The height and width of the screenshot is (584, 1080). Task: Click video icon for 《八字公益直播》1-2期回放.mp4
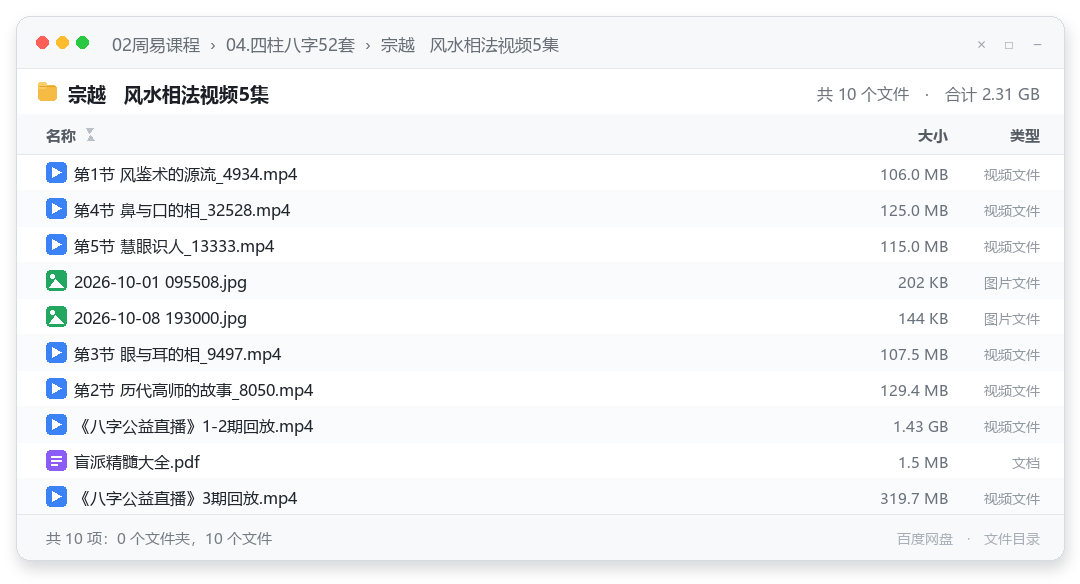[x=56, y=425]
